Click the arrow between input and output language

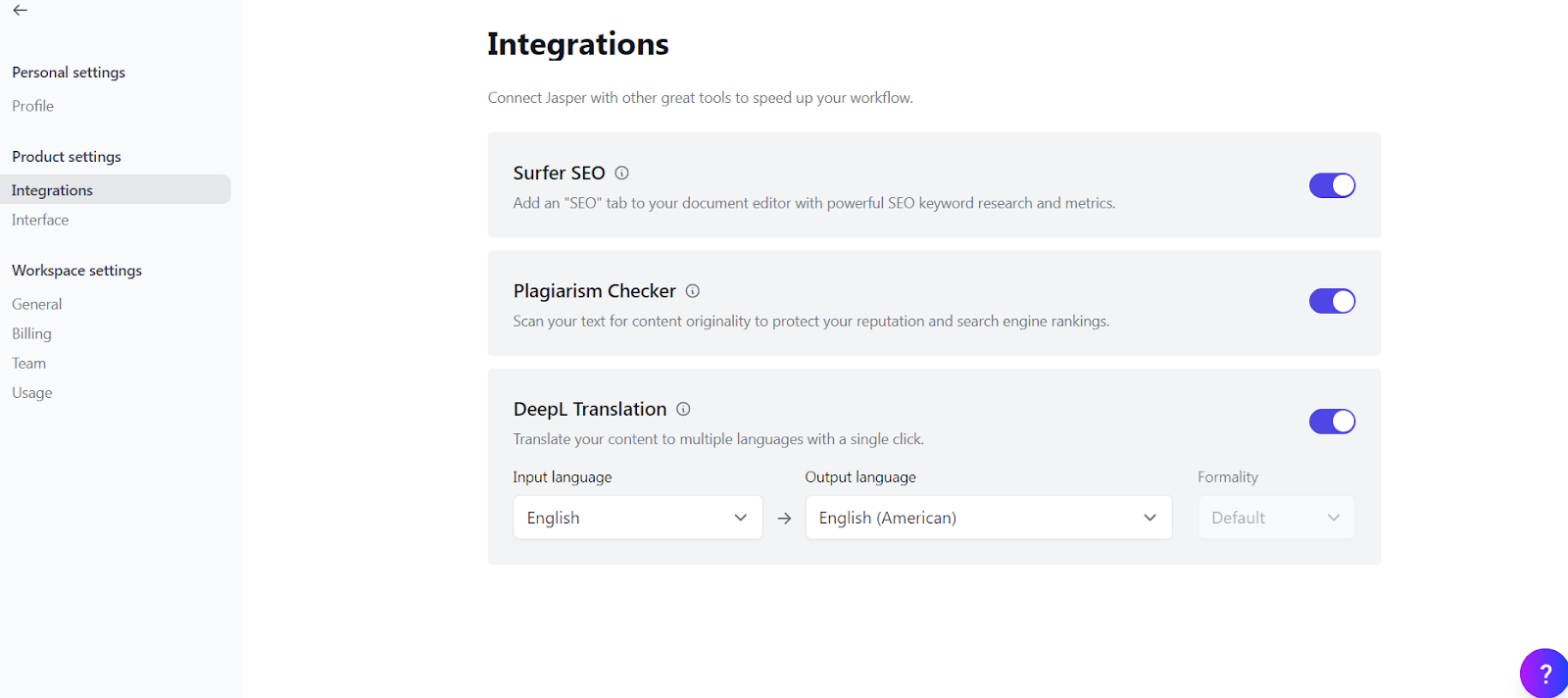(x=784, y=518)
